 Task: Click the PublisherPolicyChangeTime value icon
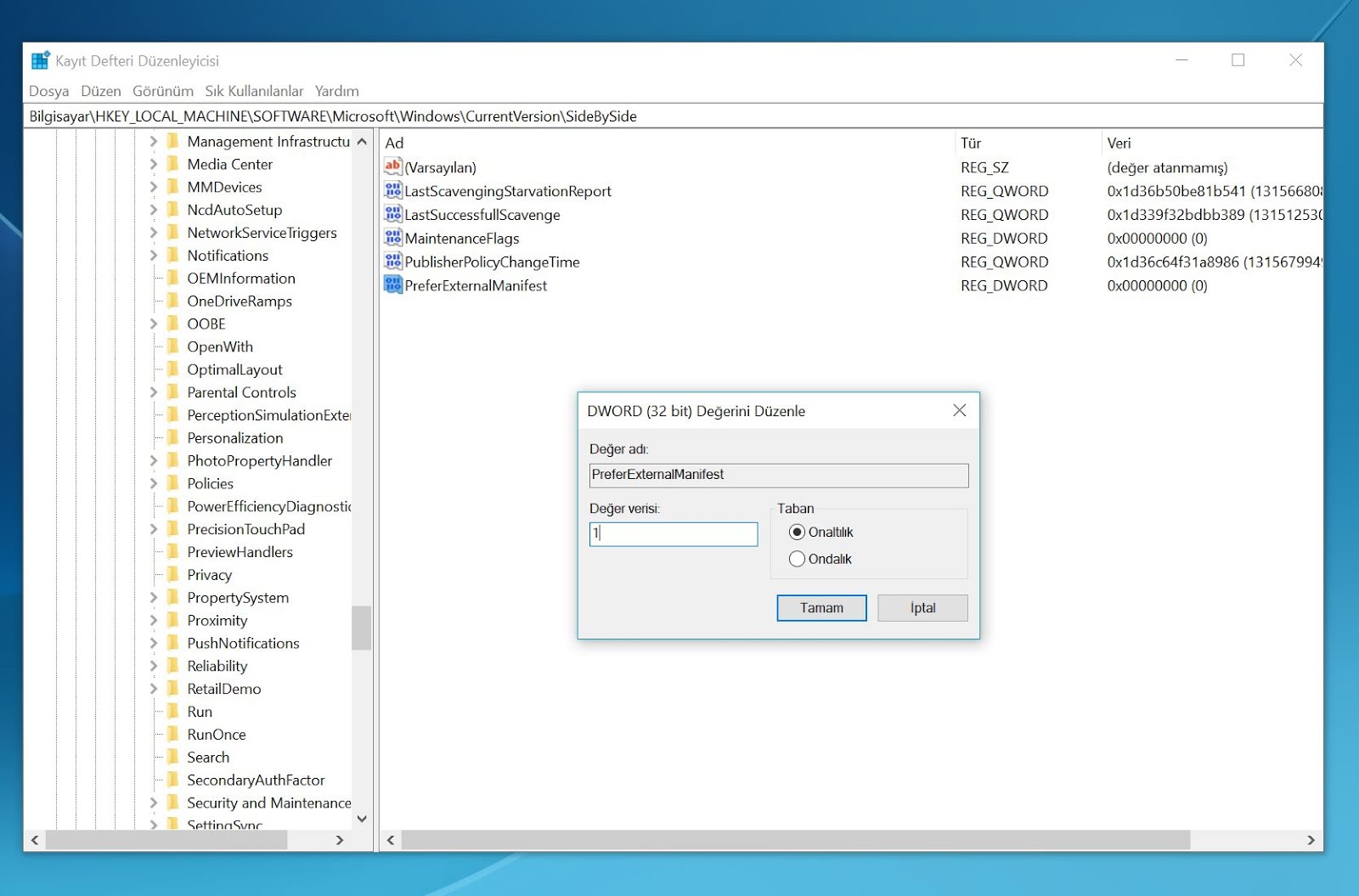[x=392, y=262]
